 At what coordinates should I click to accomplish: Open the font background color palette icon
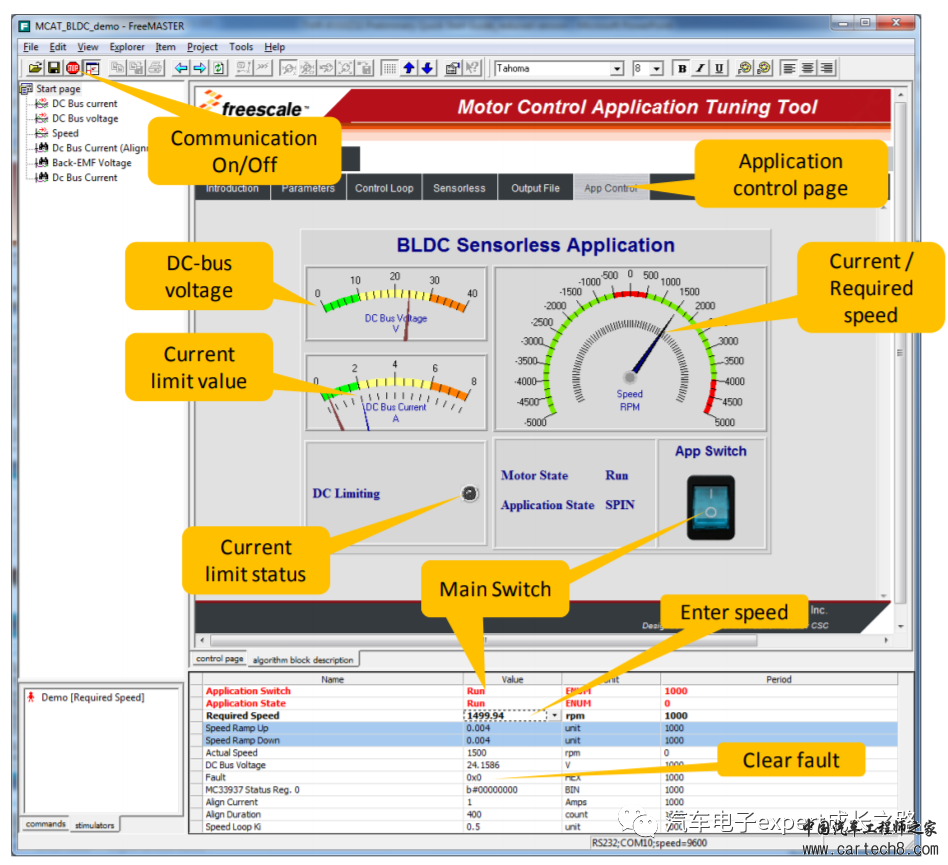[764, 68]
